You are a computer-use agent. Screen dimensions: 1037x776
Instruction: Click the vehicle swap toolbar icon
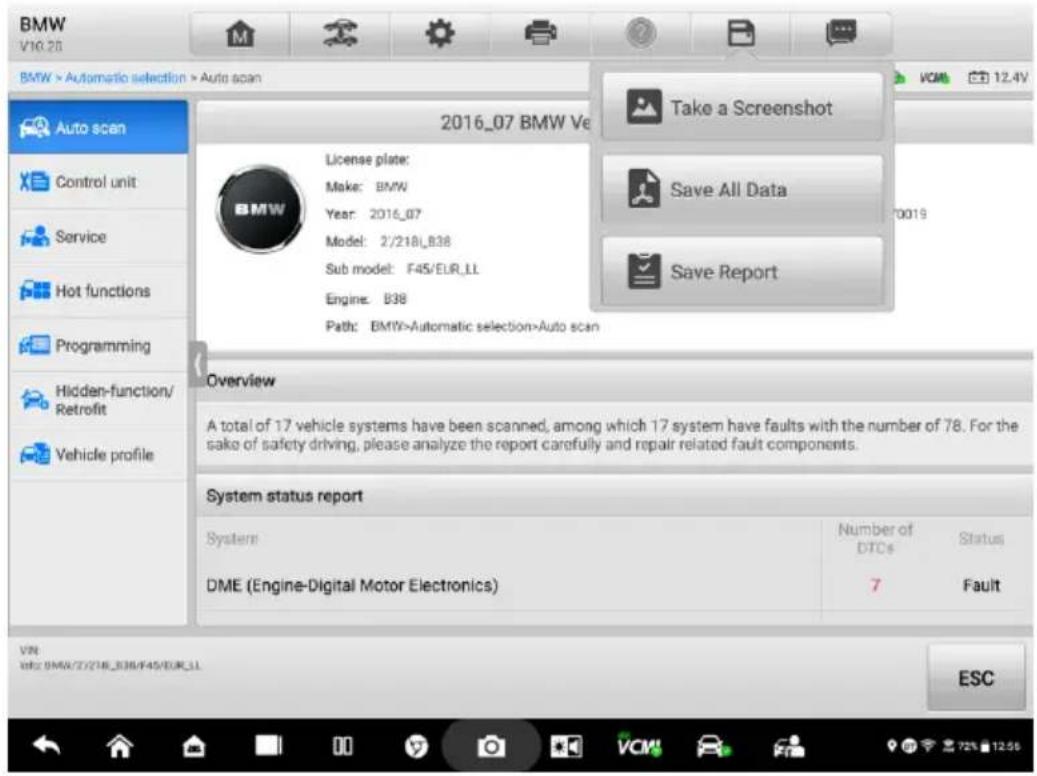340,33
